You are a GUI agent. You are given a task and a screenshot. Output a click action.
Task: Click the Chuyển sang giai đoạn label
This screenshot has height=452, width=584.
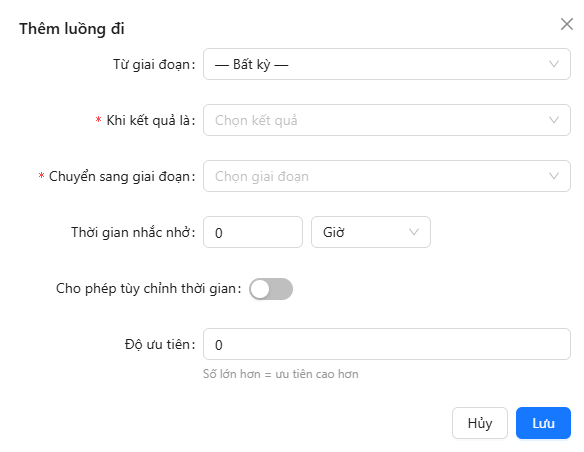coord(122,176)
